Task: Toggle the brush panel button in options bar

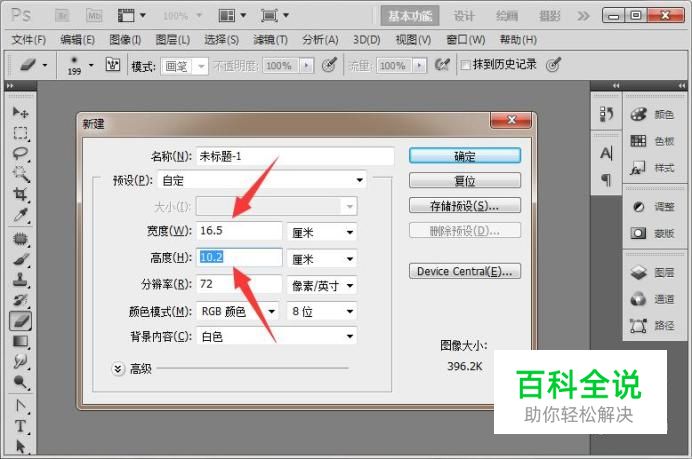Action: 113,65
